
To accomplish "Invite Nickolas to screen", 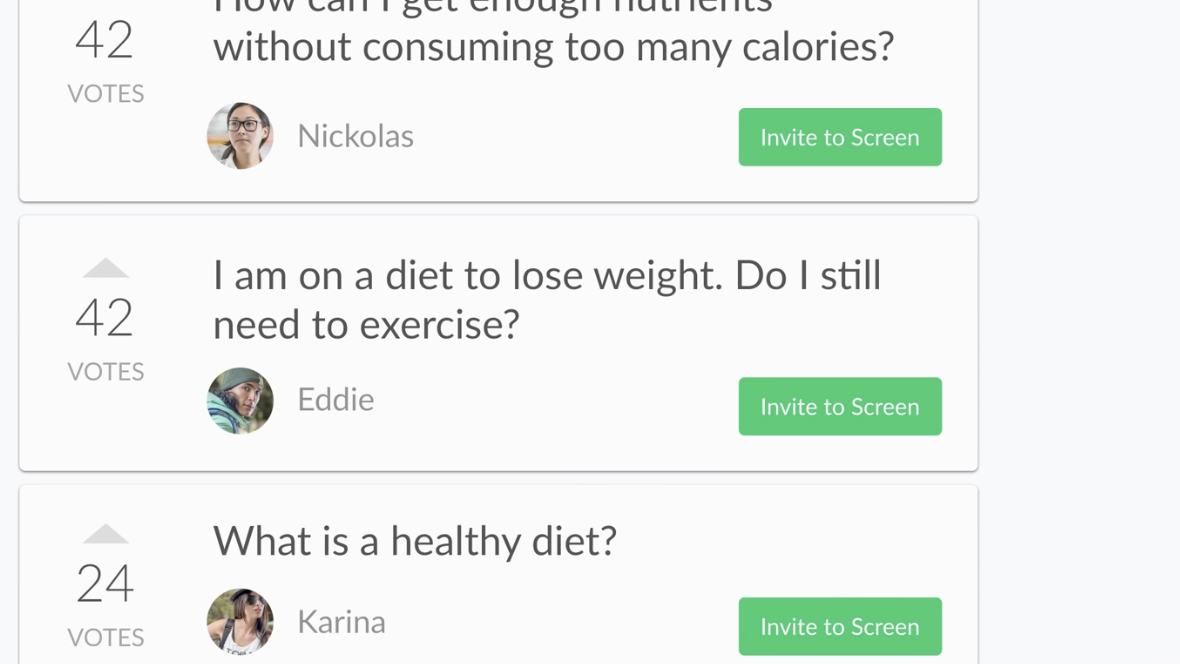I will pyautogui.click(x=839, y=137).
